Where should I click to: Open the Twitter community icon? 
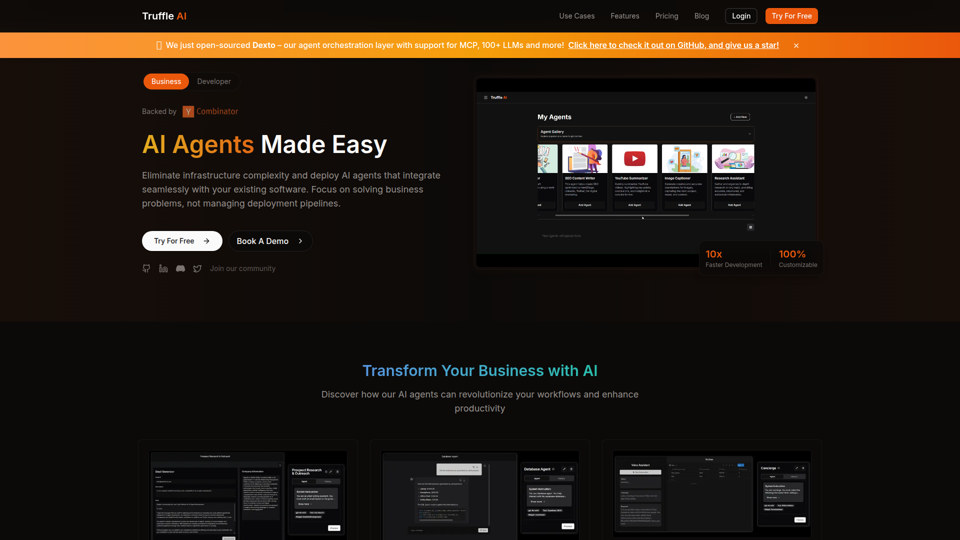197,268
